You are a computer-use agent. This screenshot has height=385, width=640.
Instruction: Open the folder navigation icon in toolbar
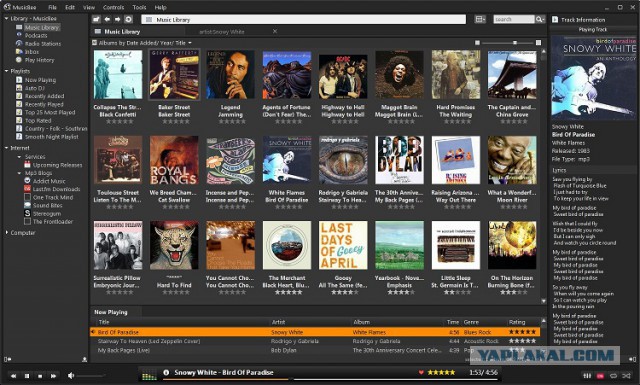[96, 19]
